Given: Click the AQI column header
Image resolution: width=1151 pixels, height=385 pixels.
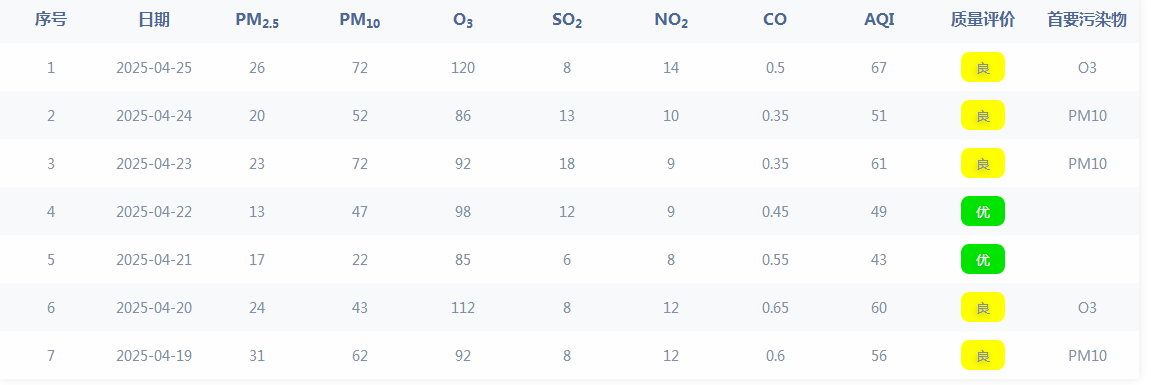Looking at the screenshot, I should pos(879,20).
